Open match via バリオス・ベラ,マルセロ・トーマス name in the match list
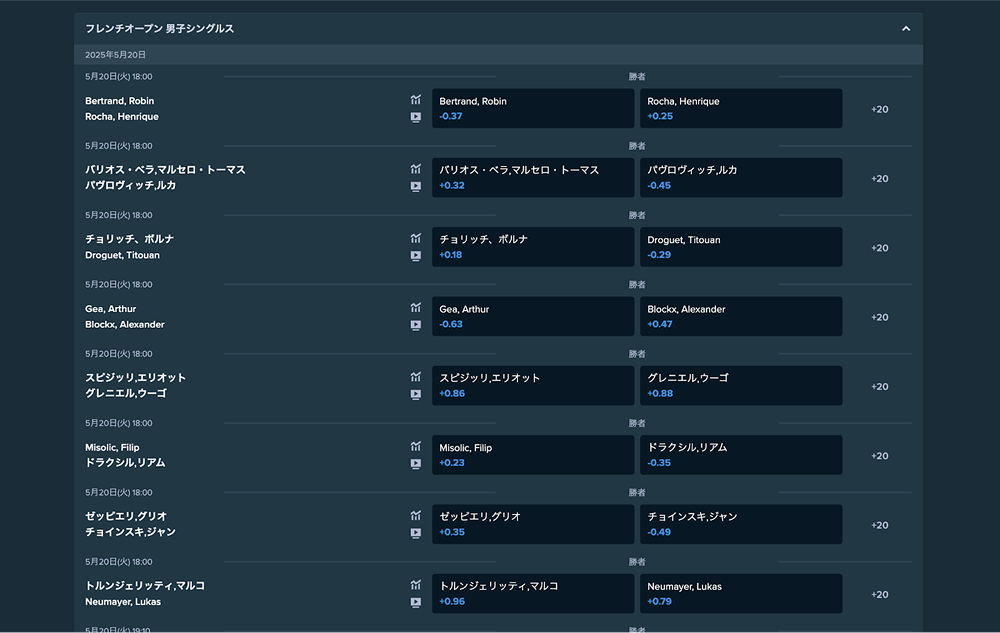The width and height of the screenshot is (1000, 633). 165,170
